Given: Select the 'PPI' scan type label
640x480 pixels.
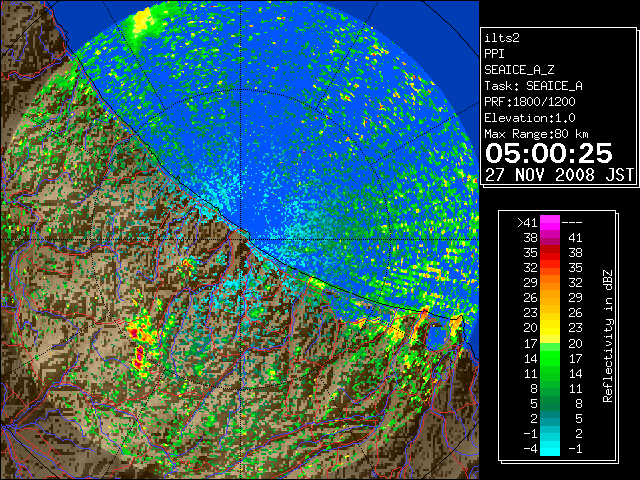Looking at the screenshot, I should (x=494, y=54).
